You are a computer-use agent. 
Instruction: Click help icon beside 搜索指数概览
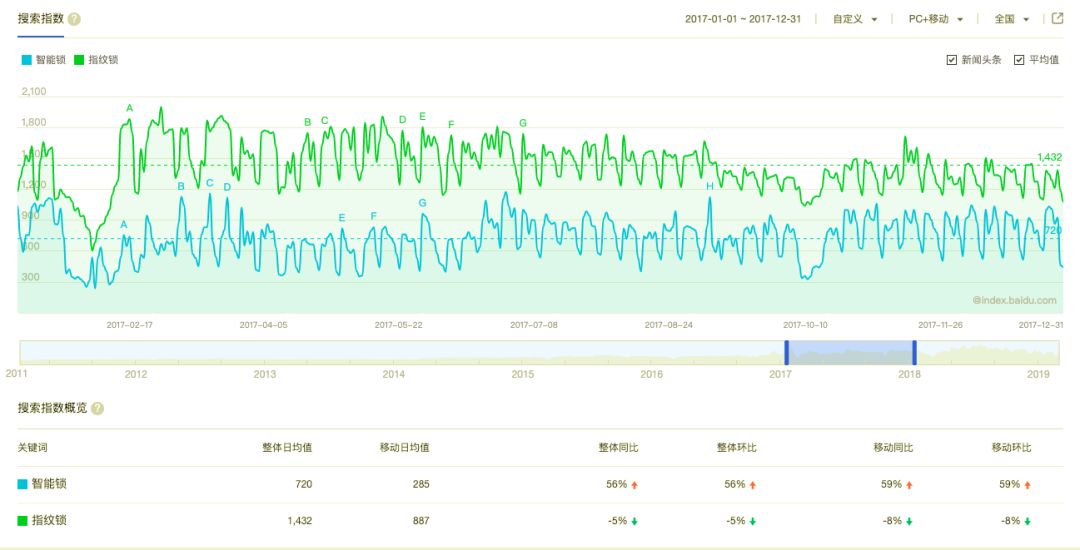(97, 408)
